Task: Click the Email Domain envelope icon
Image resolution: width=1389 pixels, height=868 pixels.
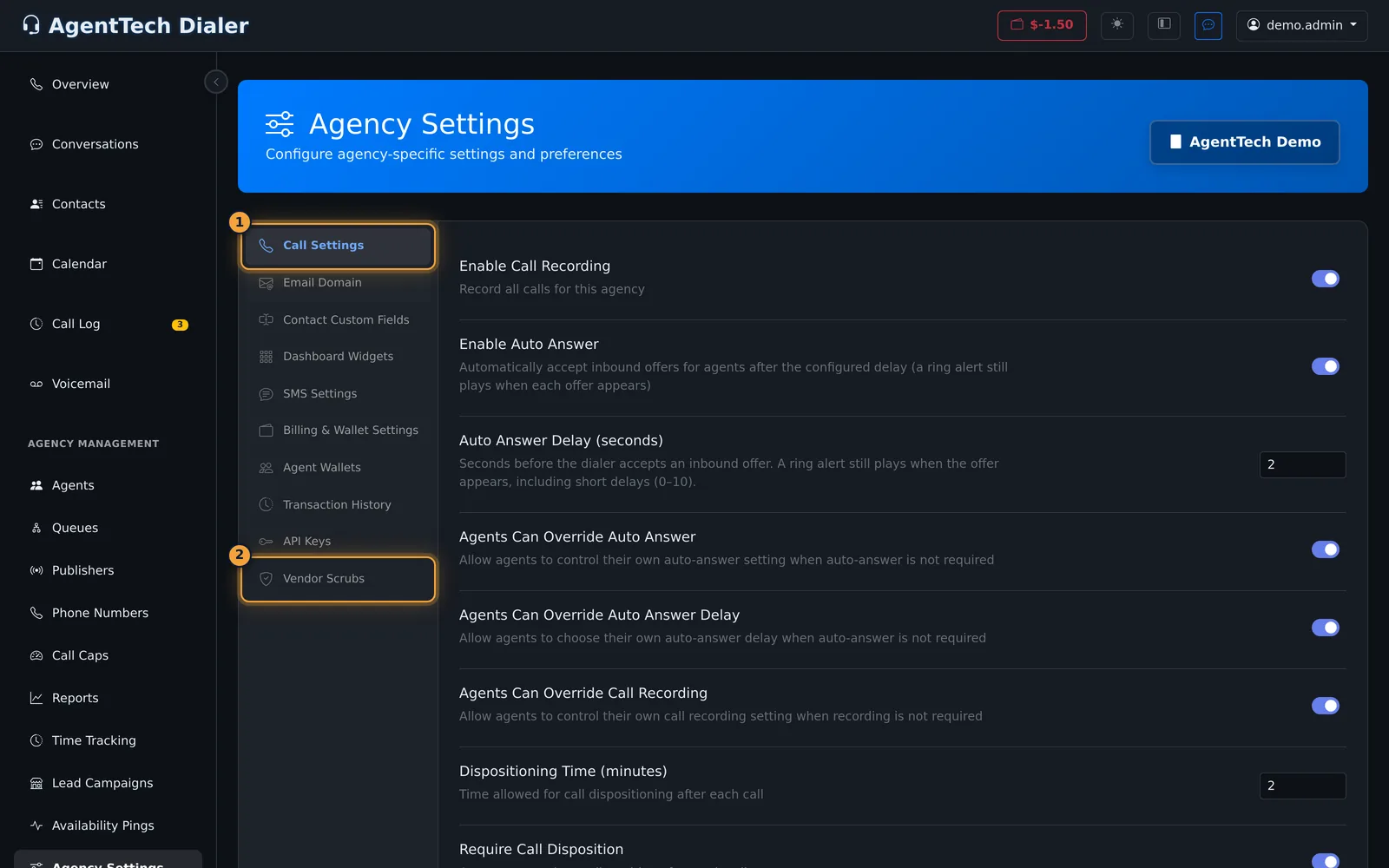Action: tap(266, 283)
